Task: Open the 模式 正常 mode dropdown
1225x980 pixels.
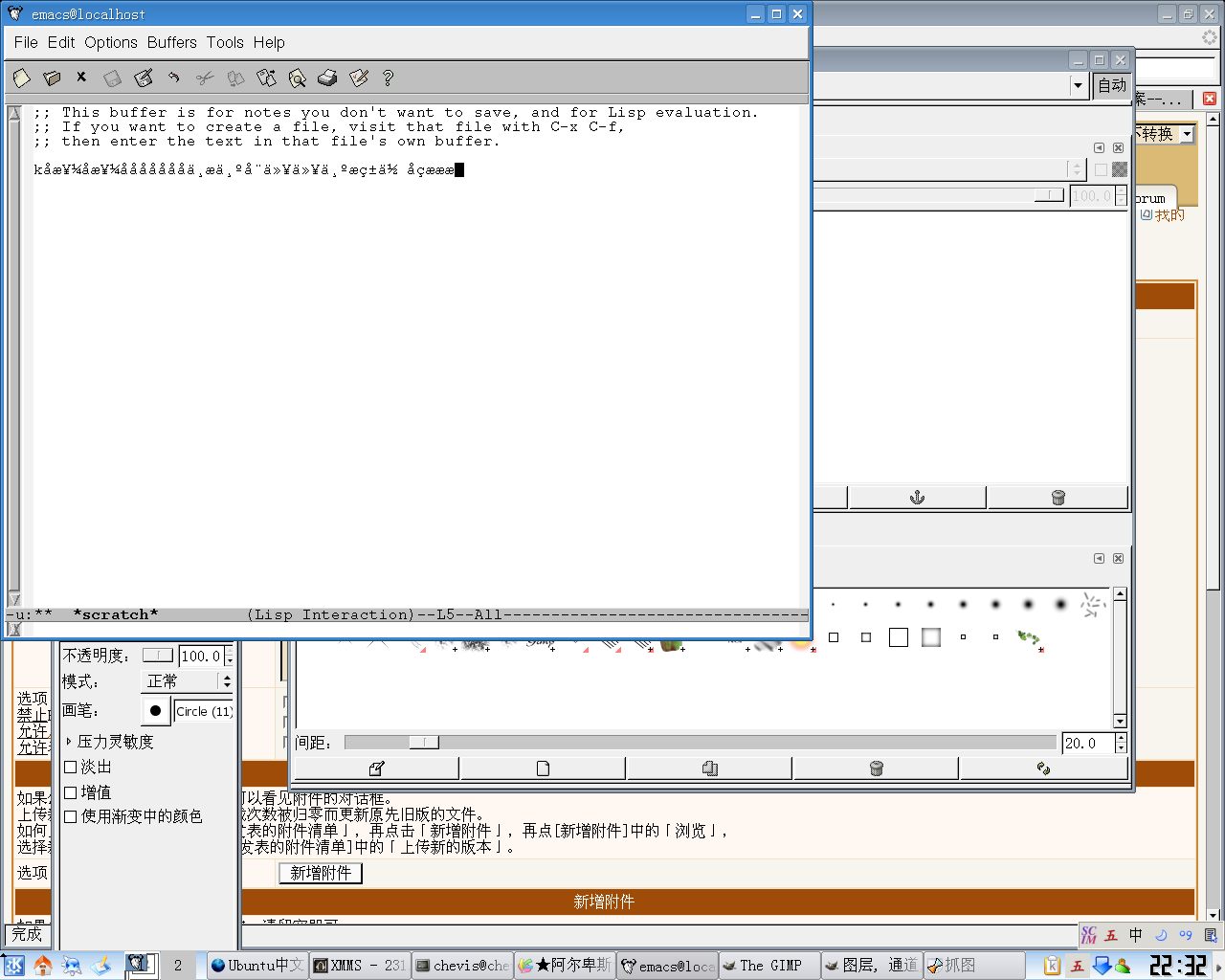Action: (188, 681)
